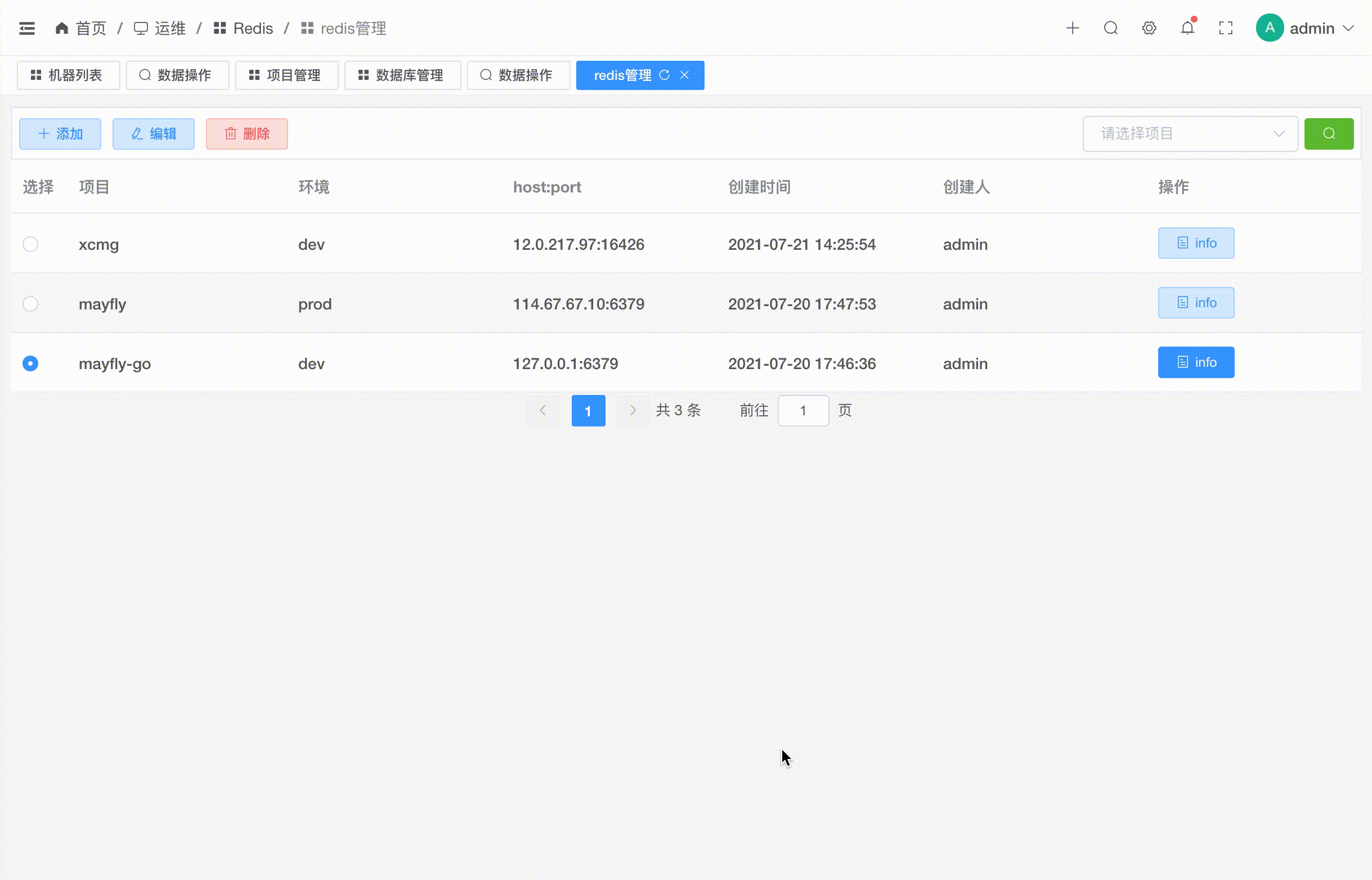
Task: Click the plus icon in the top bar
Action: tap(1073, 28)
